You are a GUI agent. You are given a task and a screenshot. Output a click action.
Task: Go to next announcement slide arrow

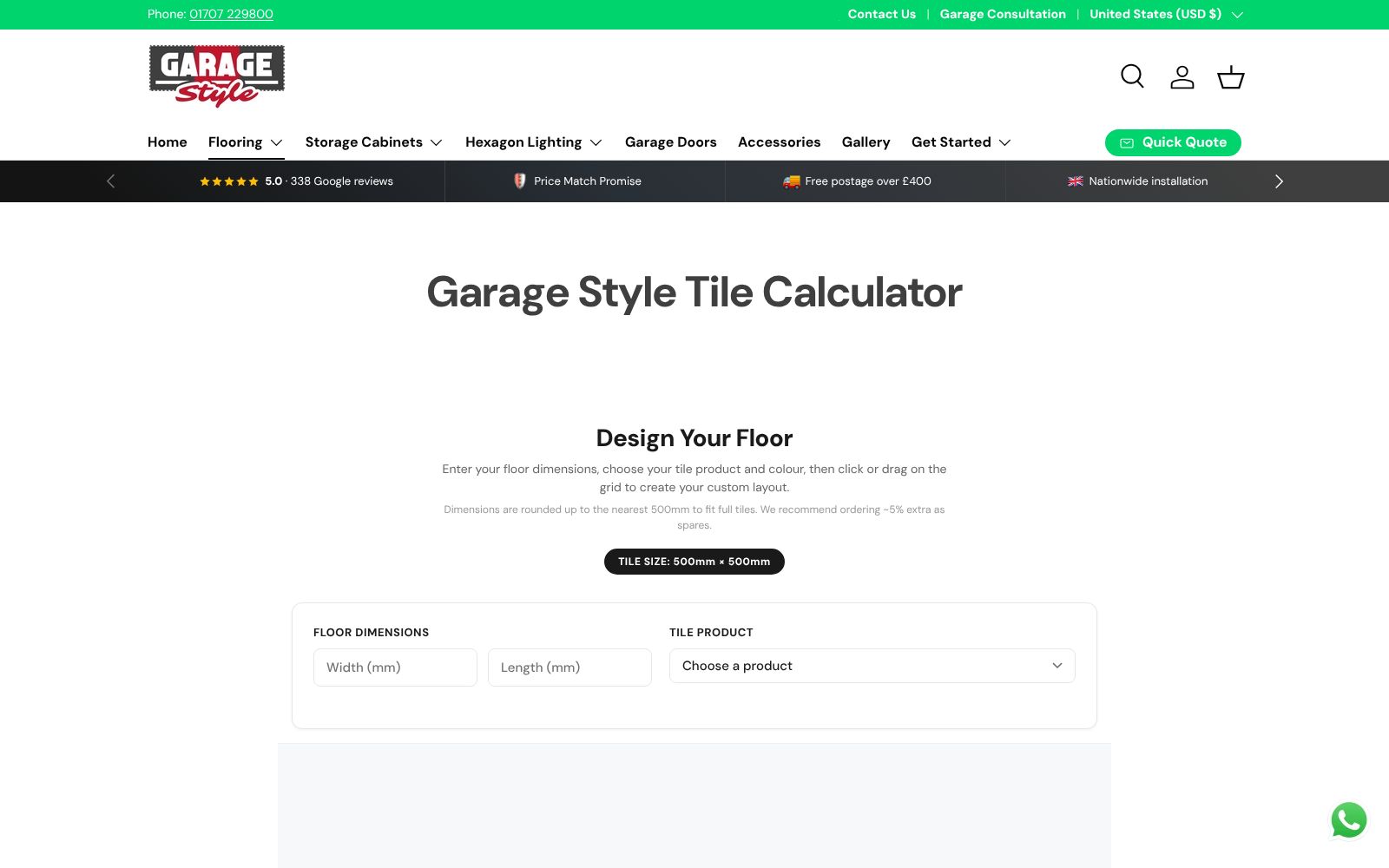1278,181
